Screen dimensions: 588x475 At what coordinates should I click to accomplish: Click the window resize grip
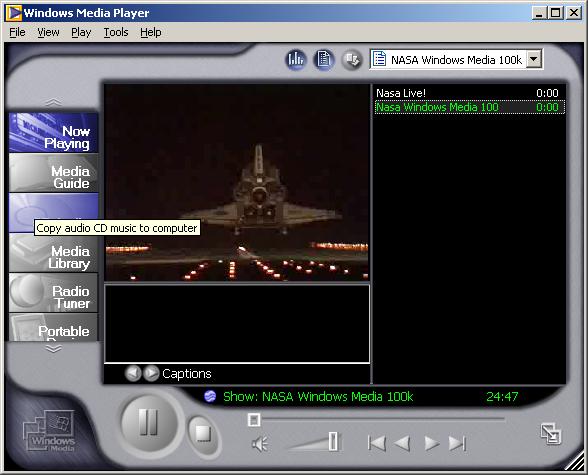click(575, 462)
